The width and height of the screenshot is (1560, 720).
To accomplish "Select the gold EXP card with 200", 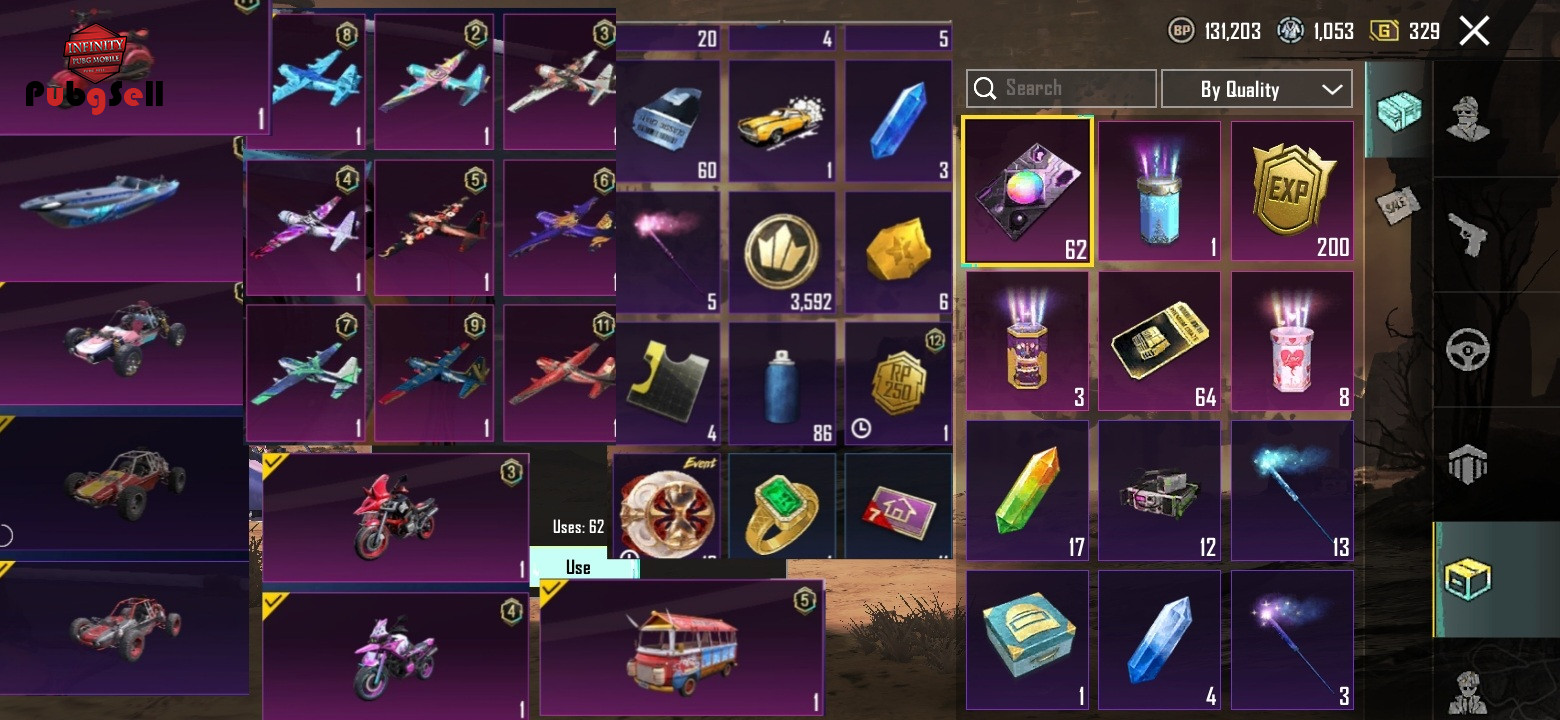I will pyautogui.click(x=1292, y=192).
